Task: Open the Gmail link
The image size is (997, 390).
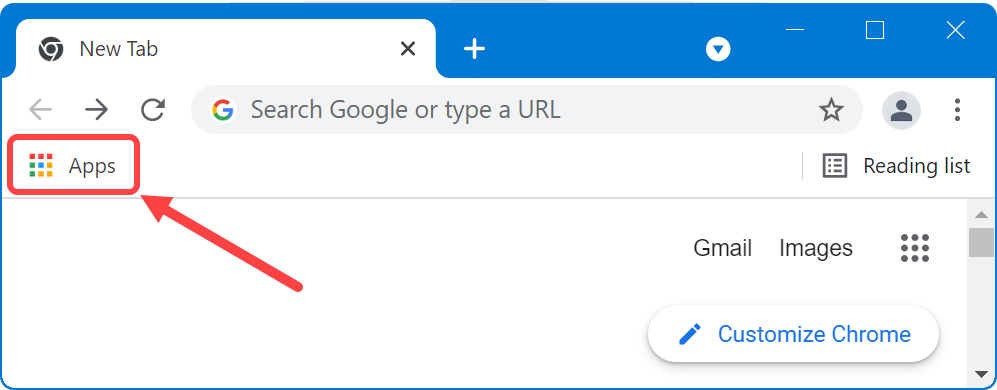Action: coord(722,248)
